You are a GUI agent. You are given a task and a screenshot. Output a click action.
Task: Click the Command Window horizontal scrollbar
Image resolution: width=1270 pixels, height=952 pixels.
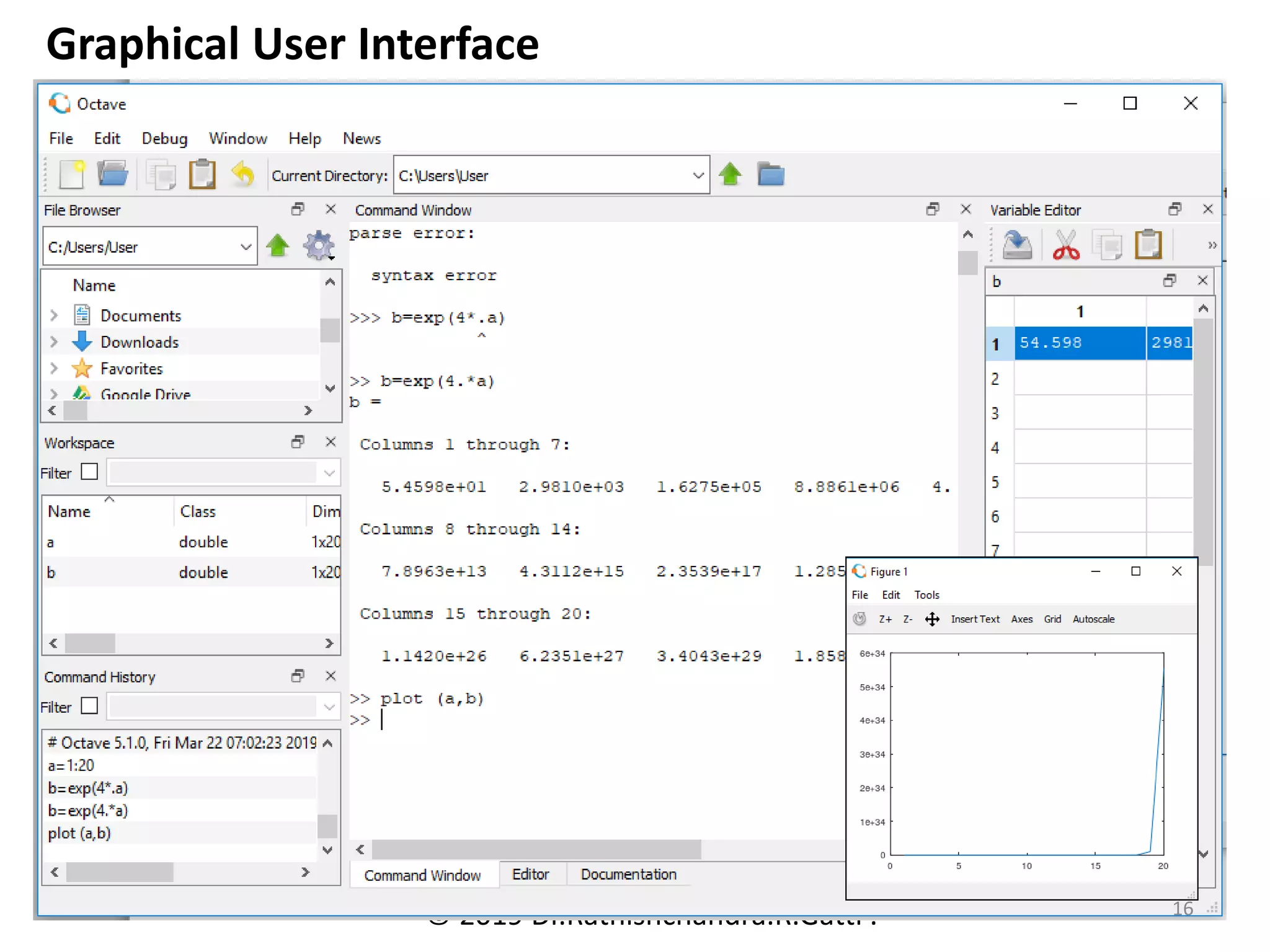point(536,849)
